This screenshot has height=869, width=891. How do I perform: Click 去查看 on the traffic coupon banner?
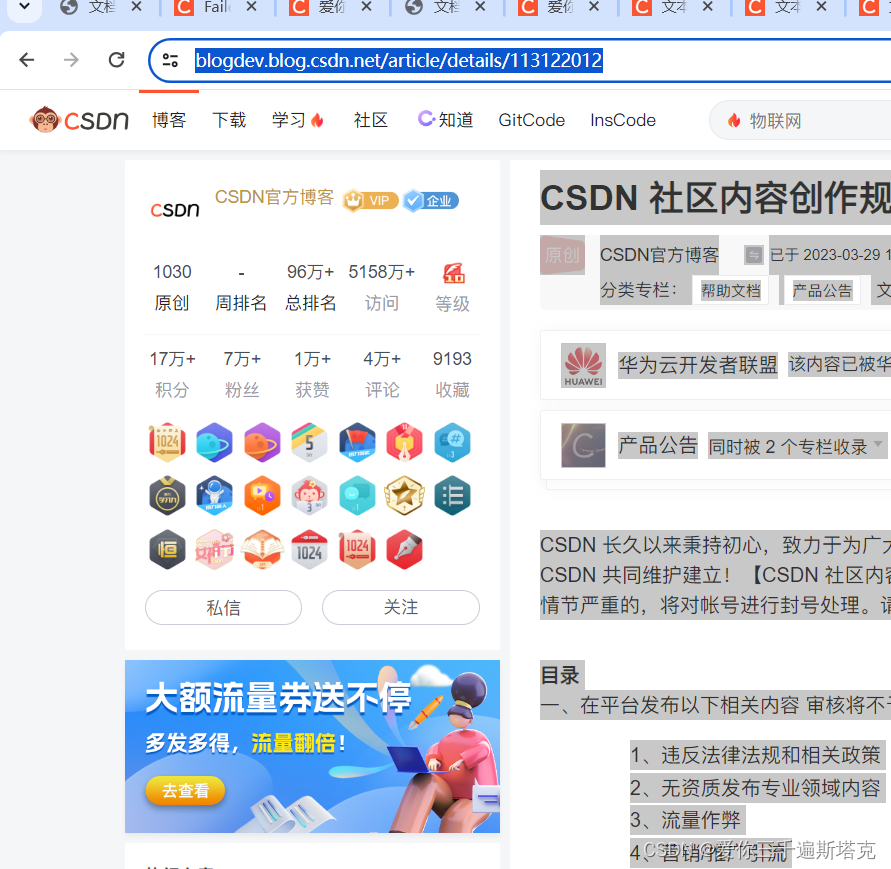[185, 790]
